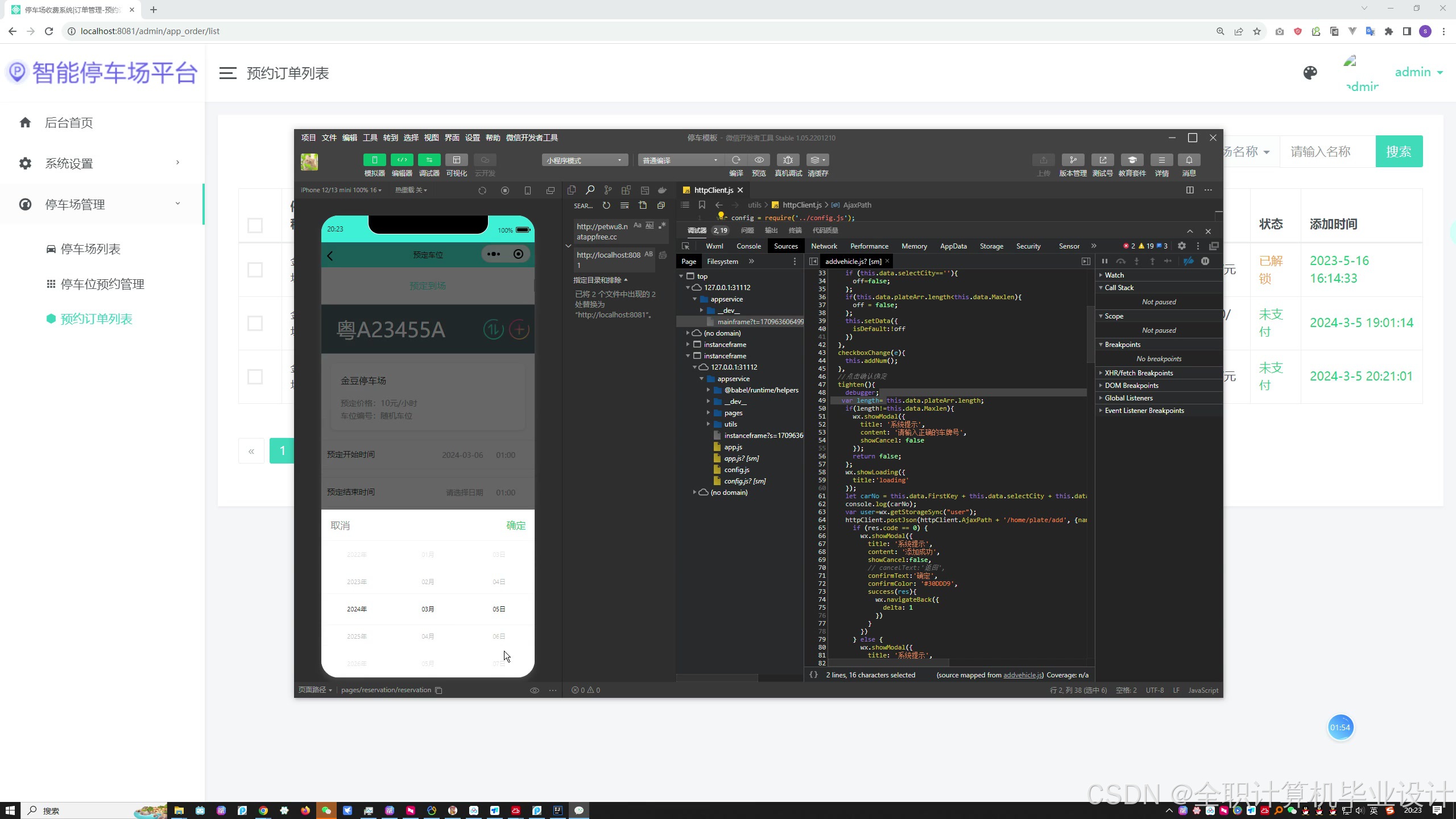Click the palette theme icon in the header
This screenshot has height=819, width=1456.
click(1310, 73)
